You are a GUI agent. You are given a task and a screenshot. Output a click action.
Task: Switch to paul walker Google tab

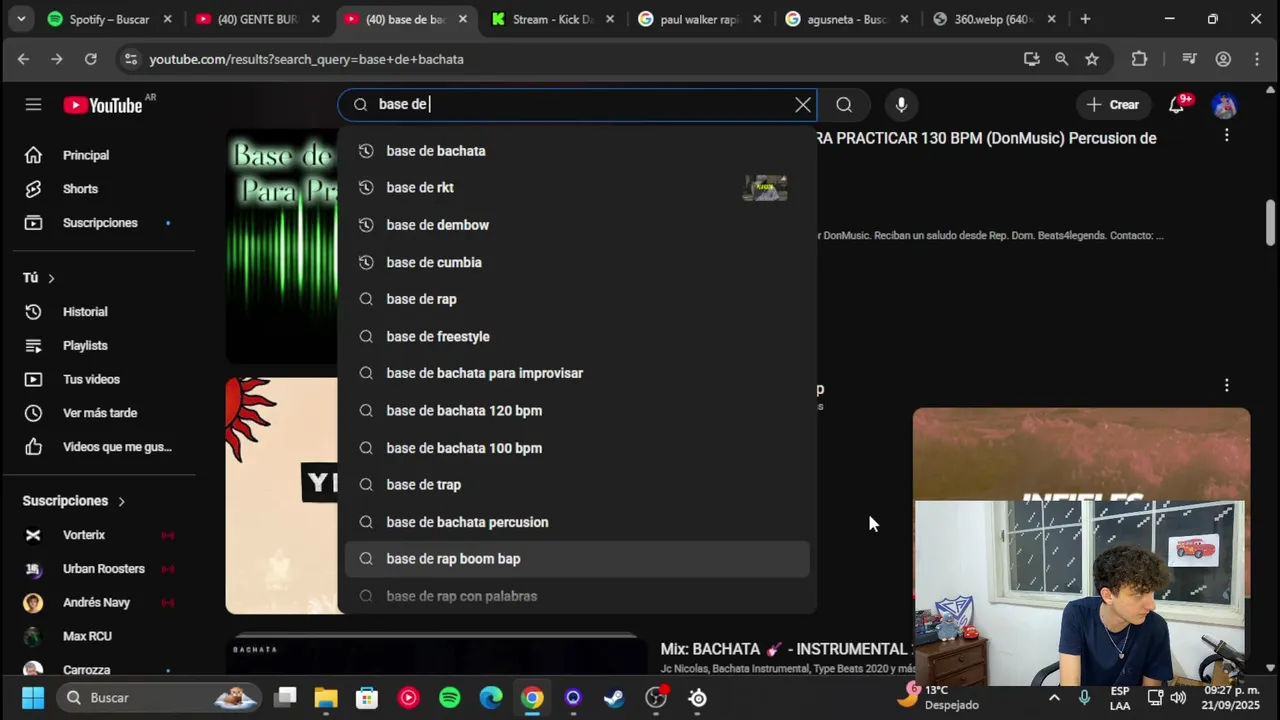point(700,19)
